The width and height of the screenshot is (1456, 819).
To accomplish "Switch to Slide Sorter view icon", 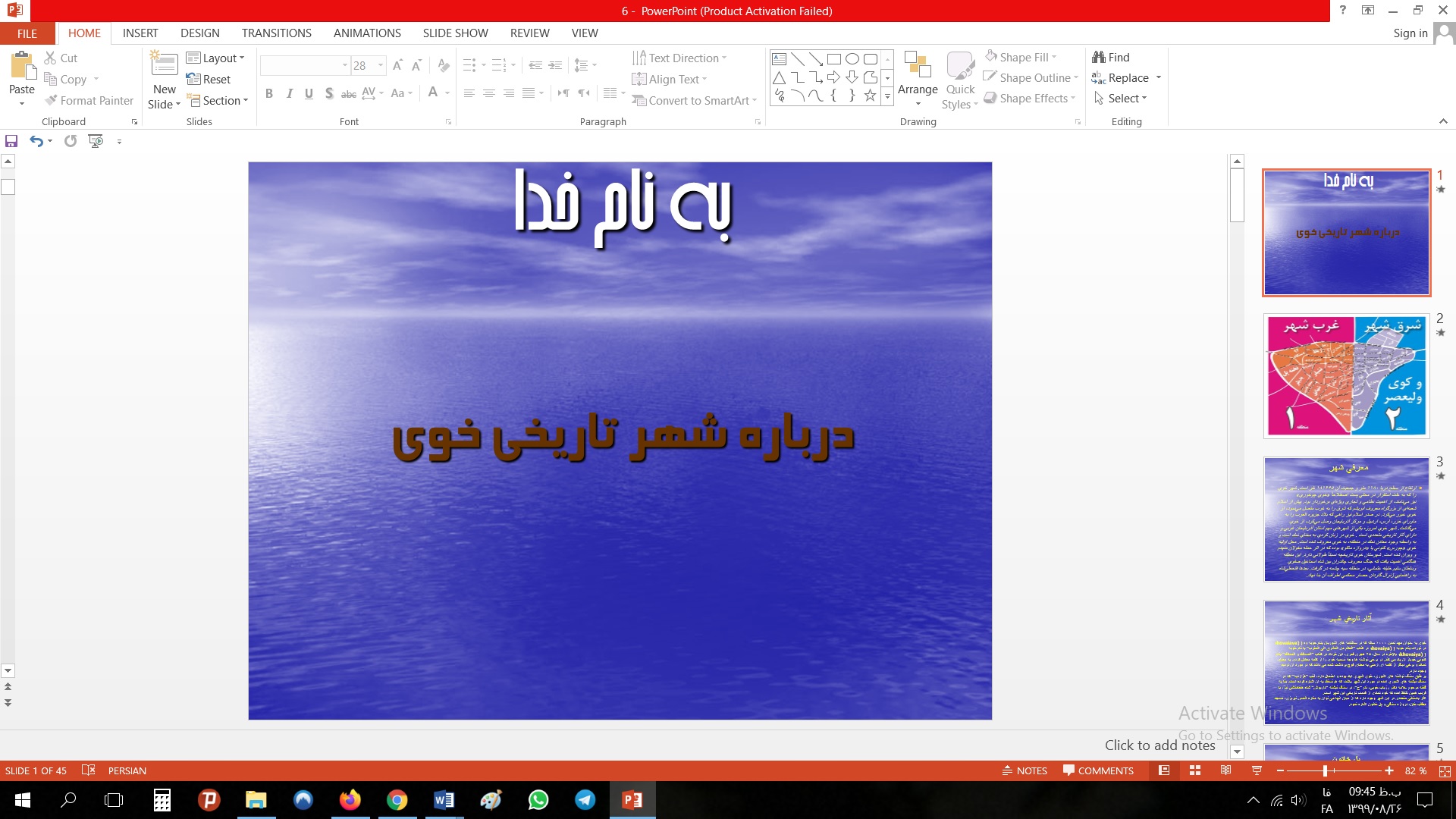I will [x=1195, y=770].
